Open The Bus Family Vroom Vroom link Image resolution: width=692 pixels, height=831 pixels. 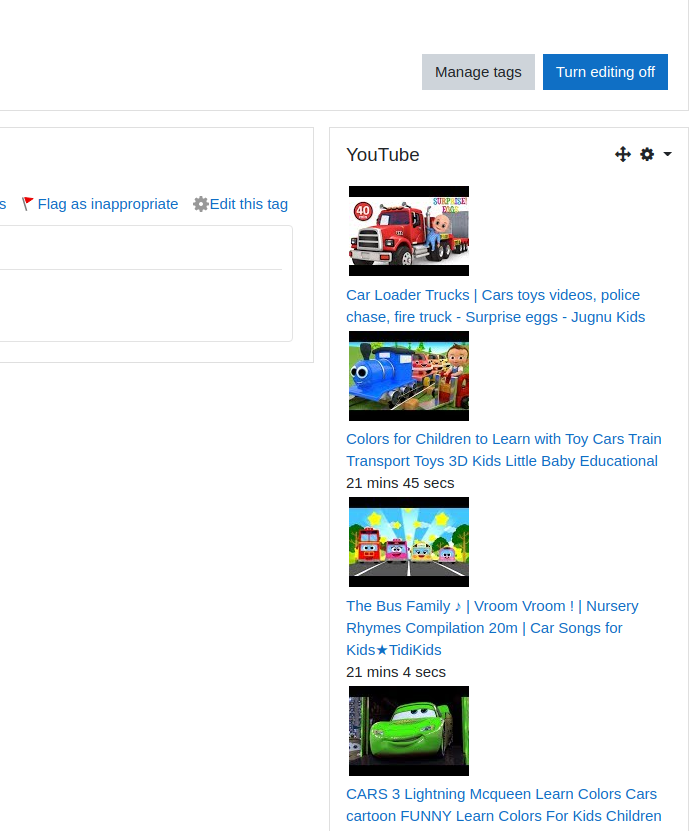click(x=492, y=628)
